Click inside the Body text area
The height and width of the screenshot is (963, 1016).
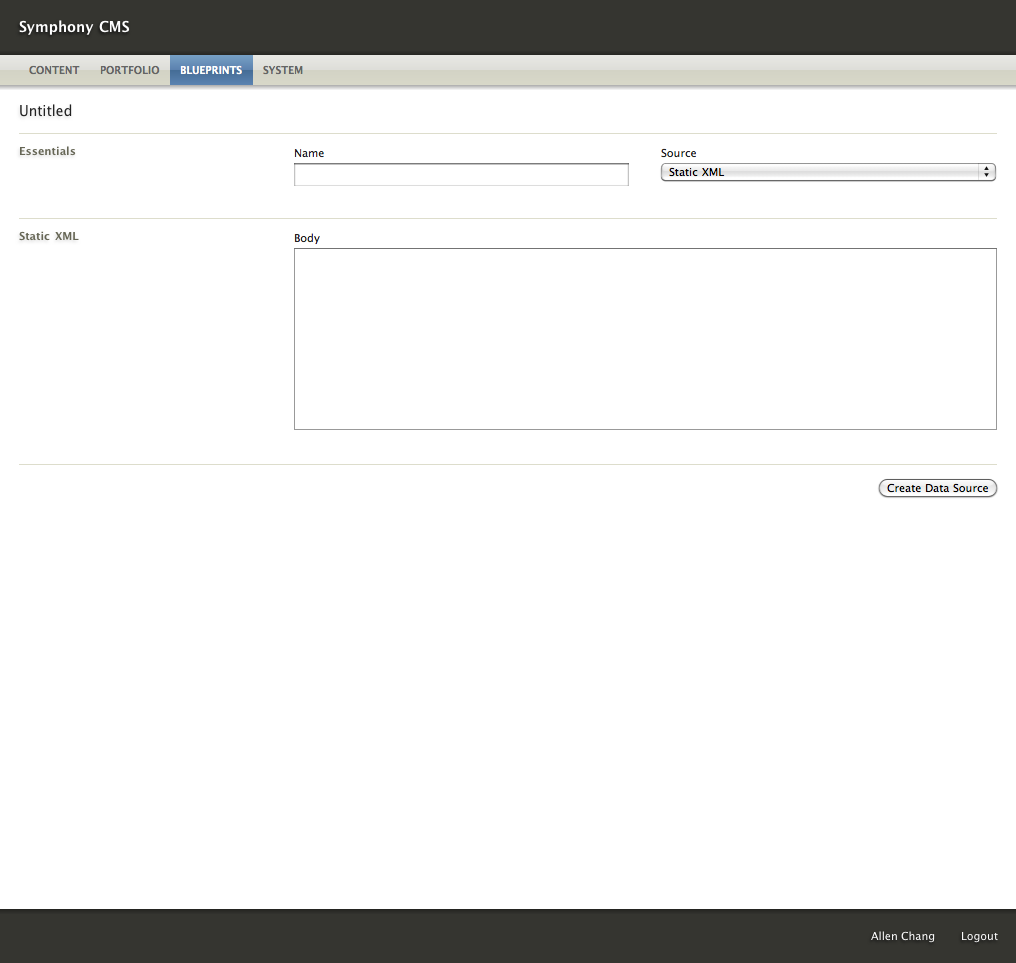pyautogui.click(x=645, y=339)
